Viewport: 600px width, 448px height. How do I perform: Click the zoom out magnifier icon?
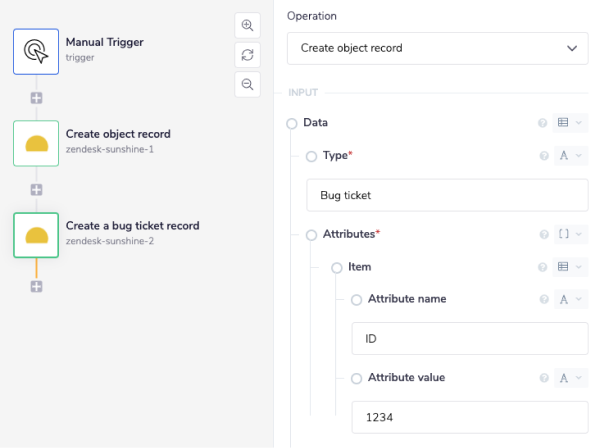(x=247, y=84)
